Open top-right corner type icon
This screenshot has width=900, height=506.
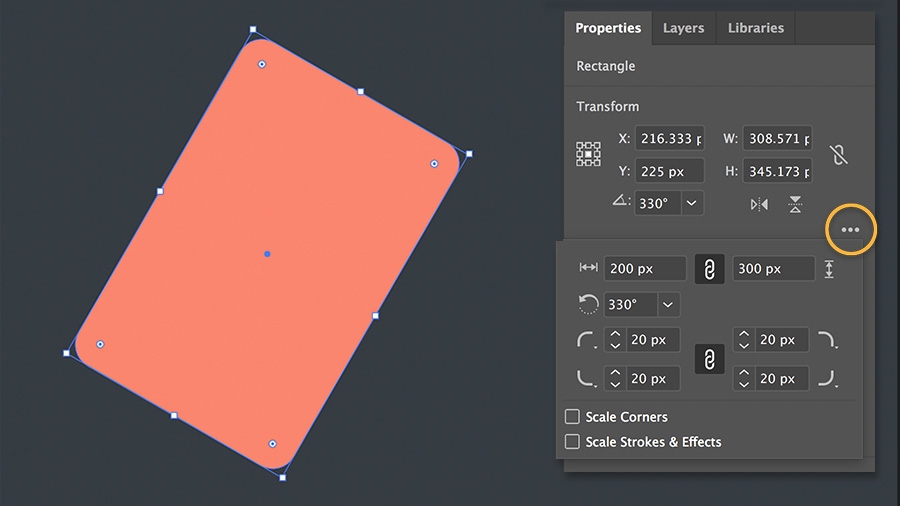827,341
